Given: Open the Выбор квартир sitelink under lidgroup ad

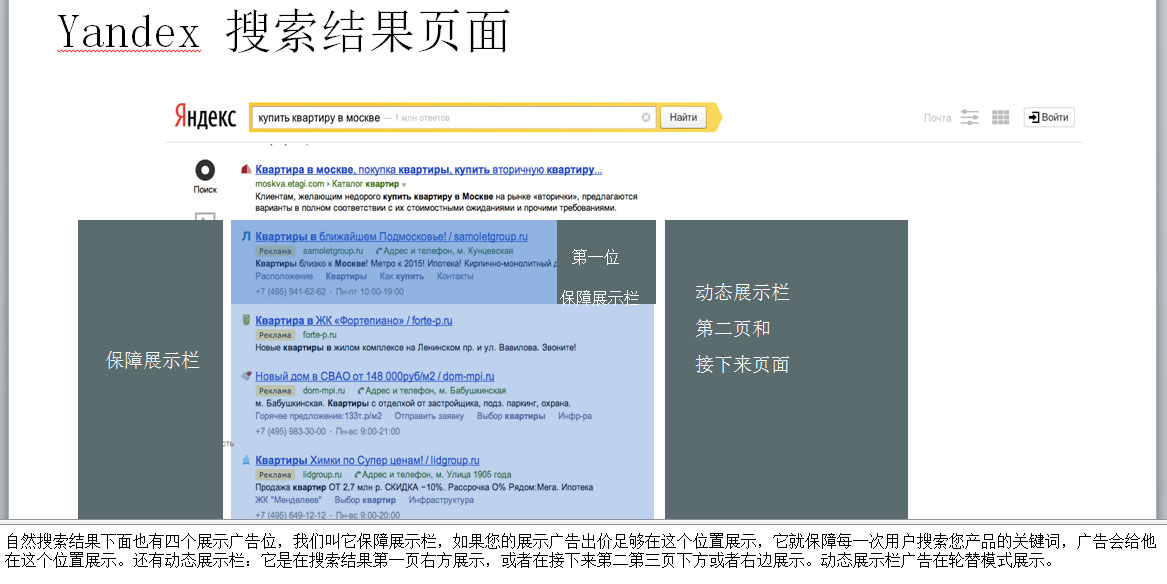Looking at the screenshot, I should point(365,500).
